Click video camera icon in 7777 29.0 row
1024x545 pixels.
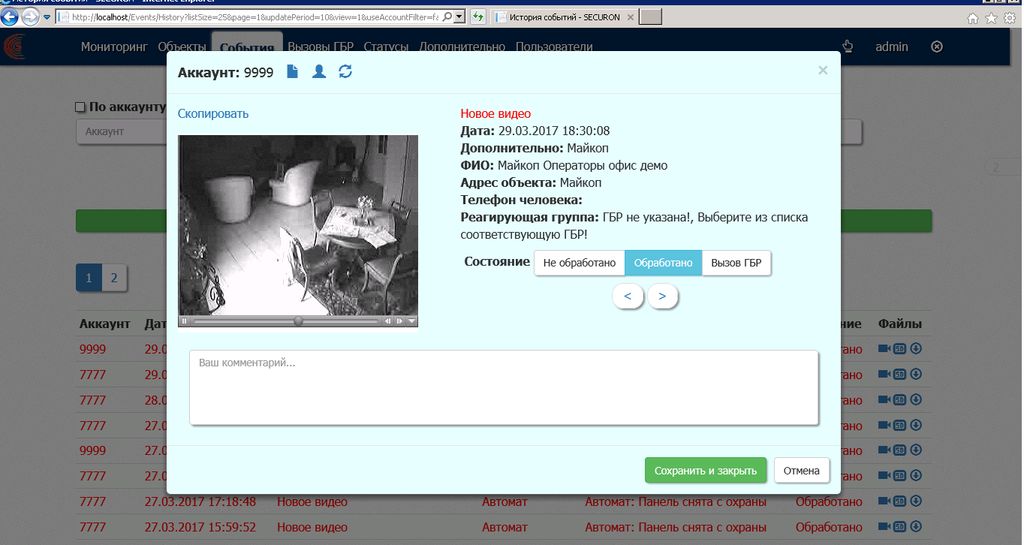click(x=884, y=374)
